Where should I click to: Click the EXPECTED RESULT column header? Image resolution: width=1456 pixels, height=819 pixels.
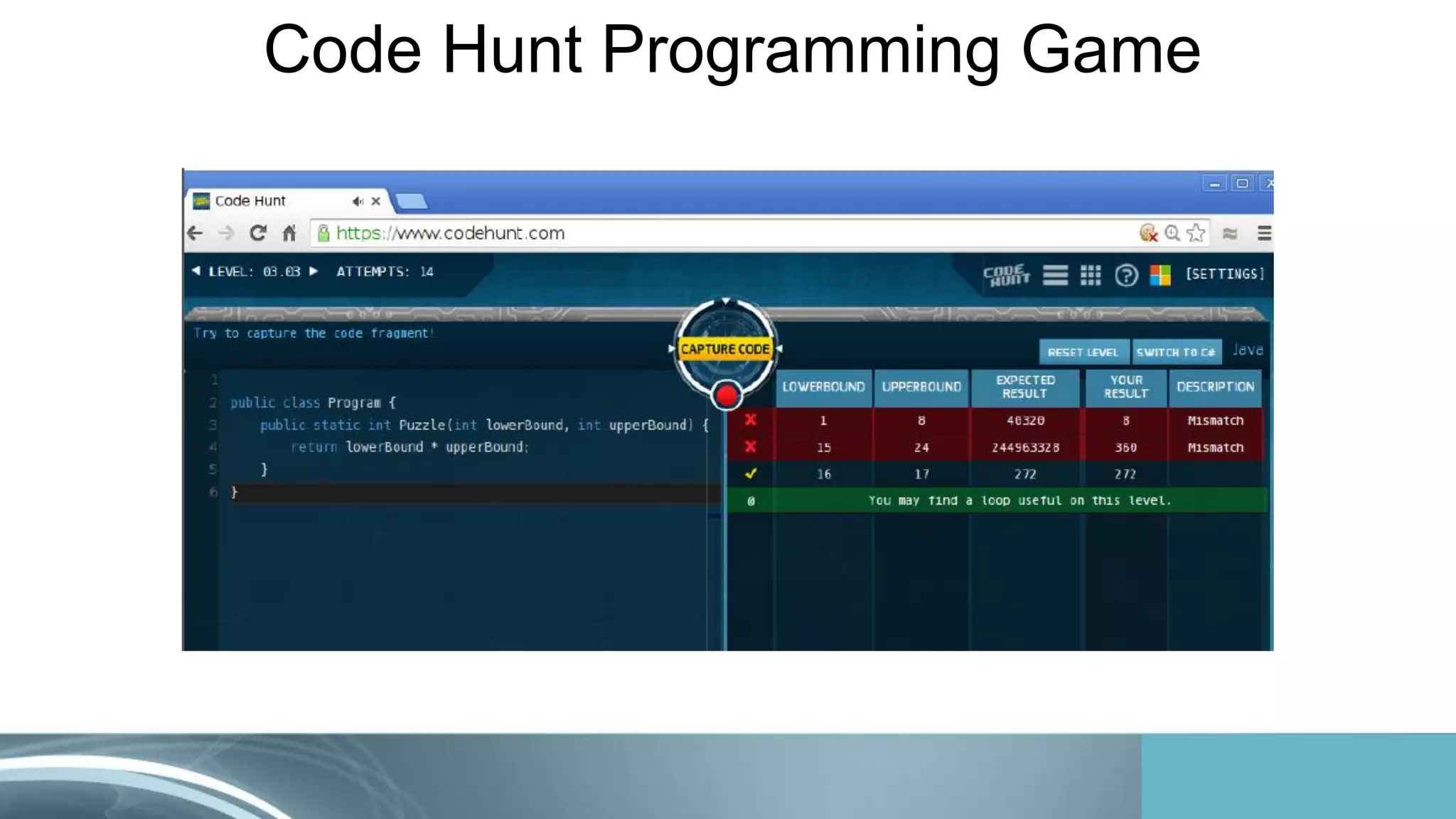pyautogui.click(x=1025, y=387)
